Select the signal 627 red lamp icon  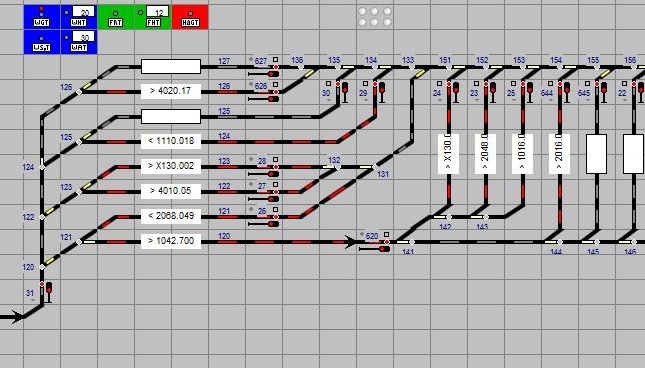click(264, 74)
